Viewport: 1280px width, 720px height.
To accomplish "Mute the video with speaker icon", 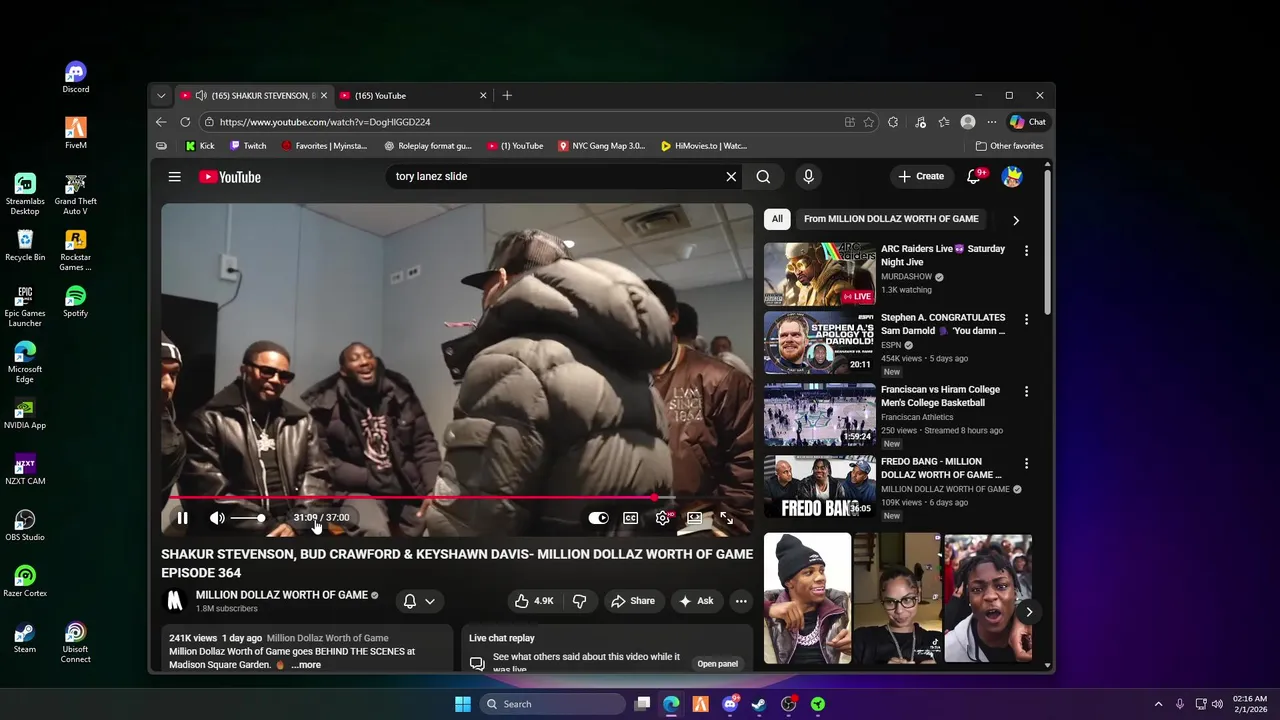I will pyautogui.click(x=217, y=518).
